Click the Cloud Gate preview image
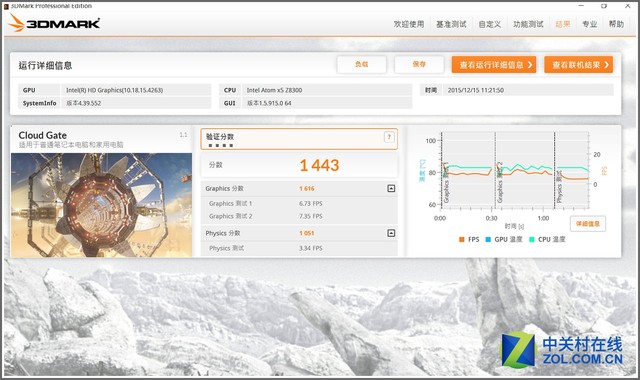The image size is (640, 380). 101,205
